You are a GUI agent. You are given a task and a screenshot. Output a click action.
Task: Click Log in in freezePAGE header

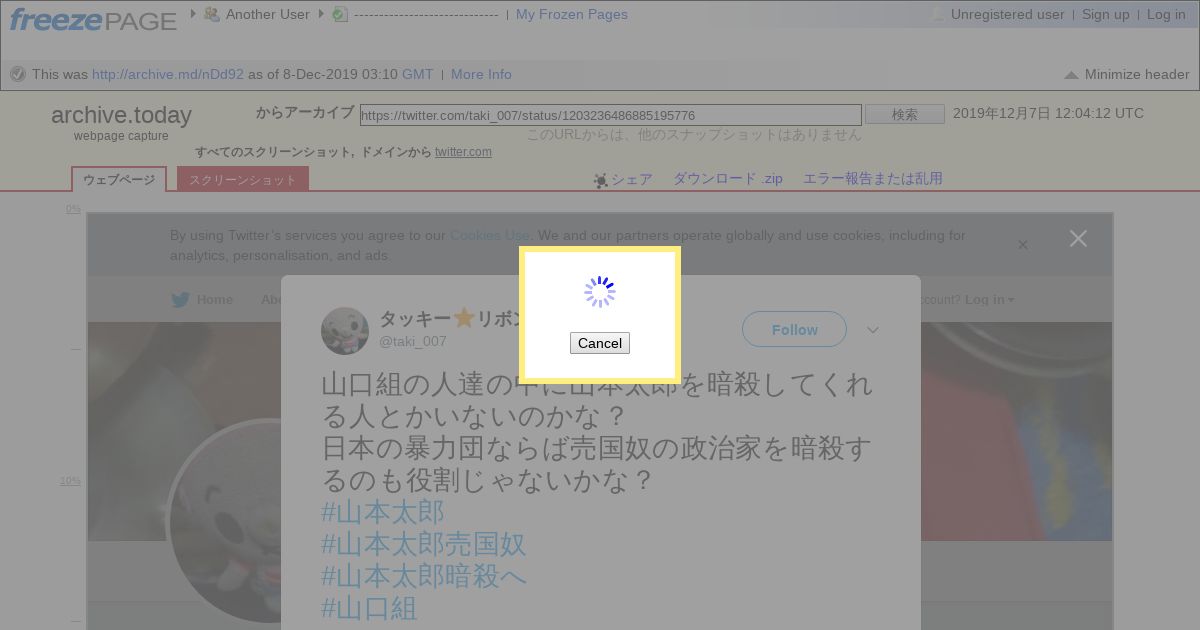(1166, 14)
